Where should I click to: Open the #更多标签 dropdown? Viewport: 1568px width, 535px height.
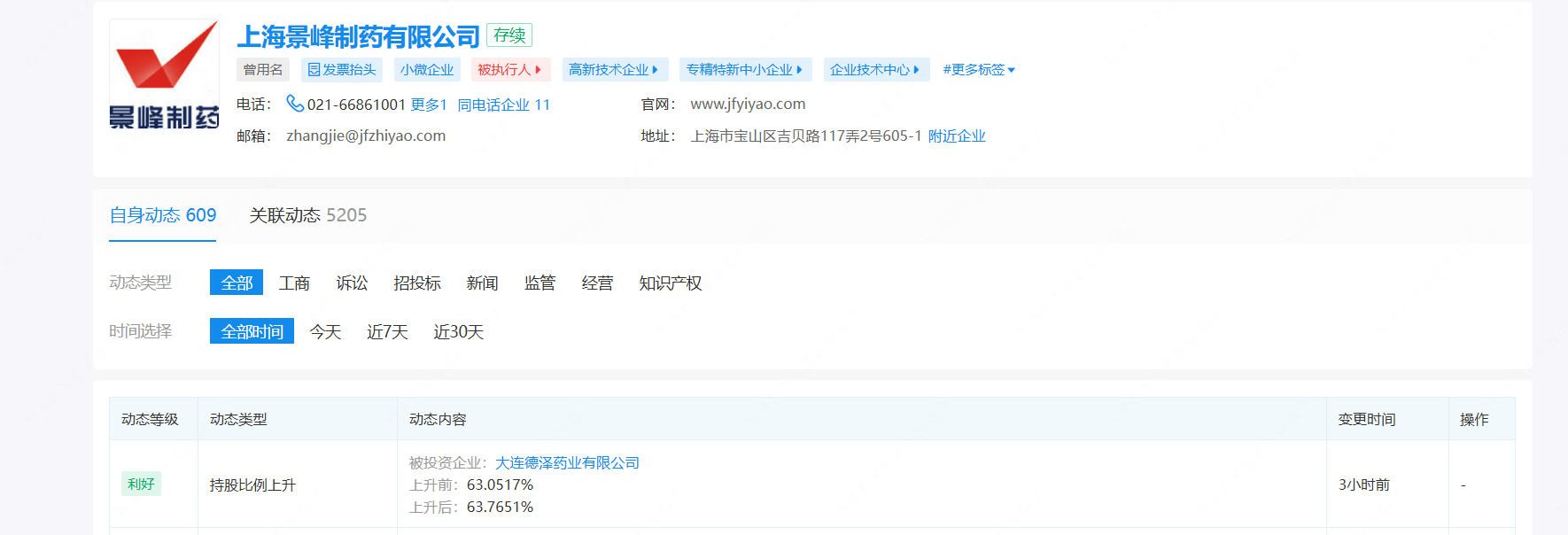click(x=979, y=70)
